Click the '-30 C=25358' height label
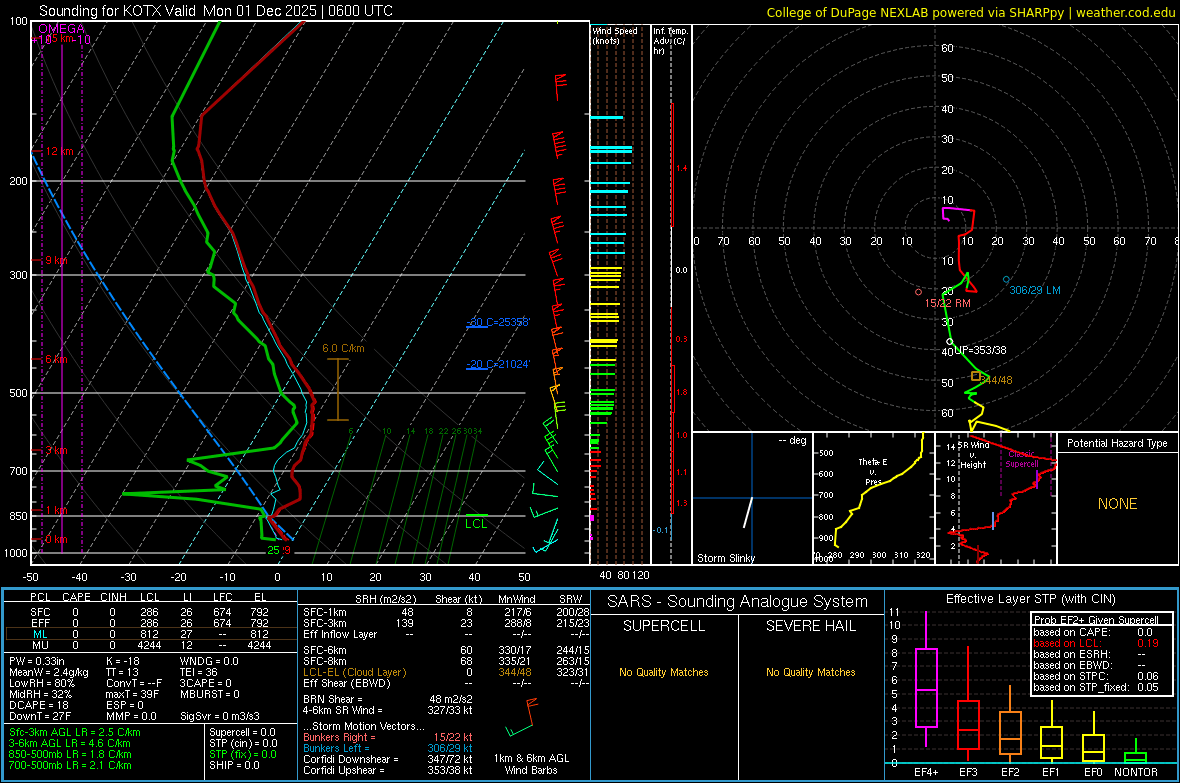 tap(498, 322)
